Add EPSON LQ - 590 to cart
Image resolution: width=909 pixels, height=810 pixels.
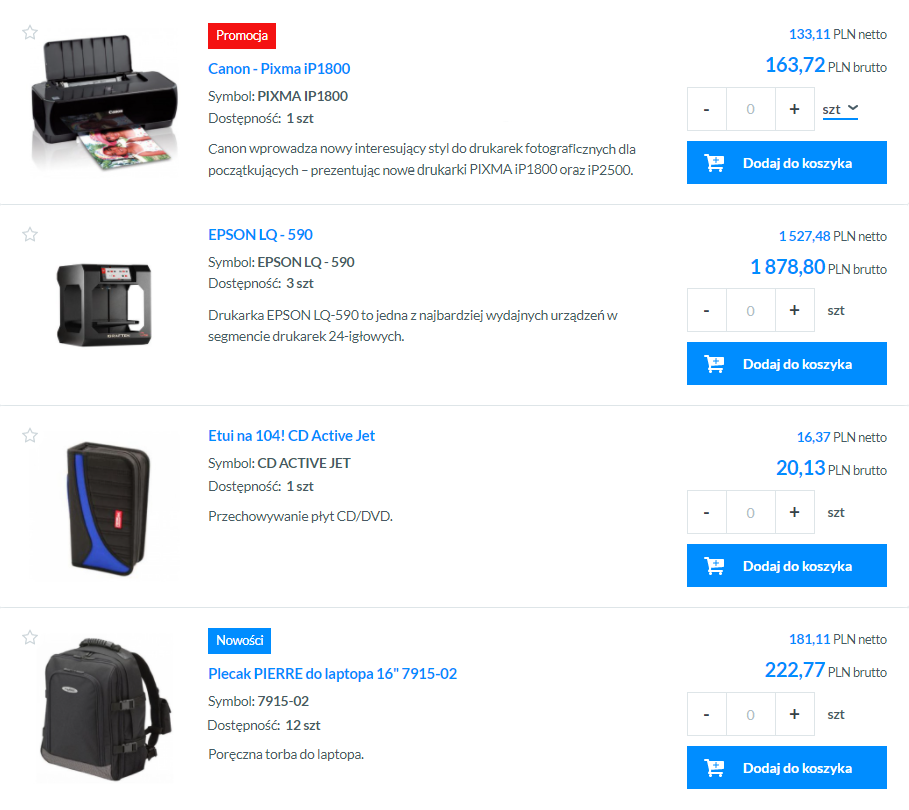coord(787,364)
